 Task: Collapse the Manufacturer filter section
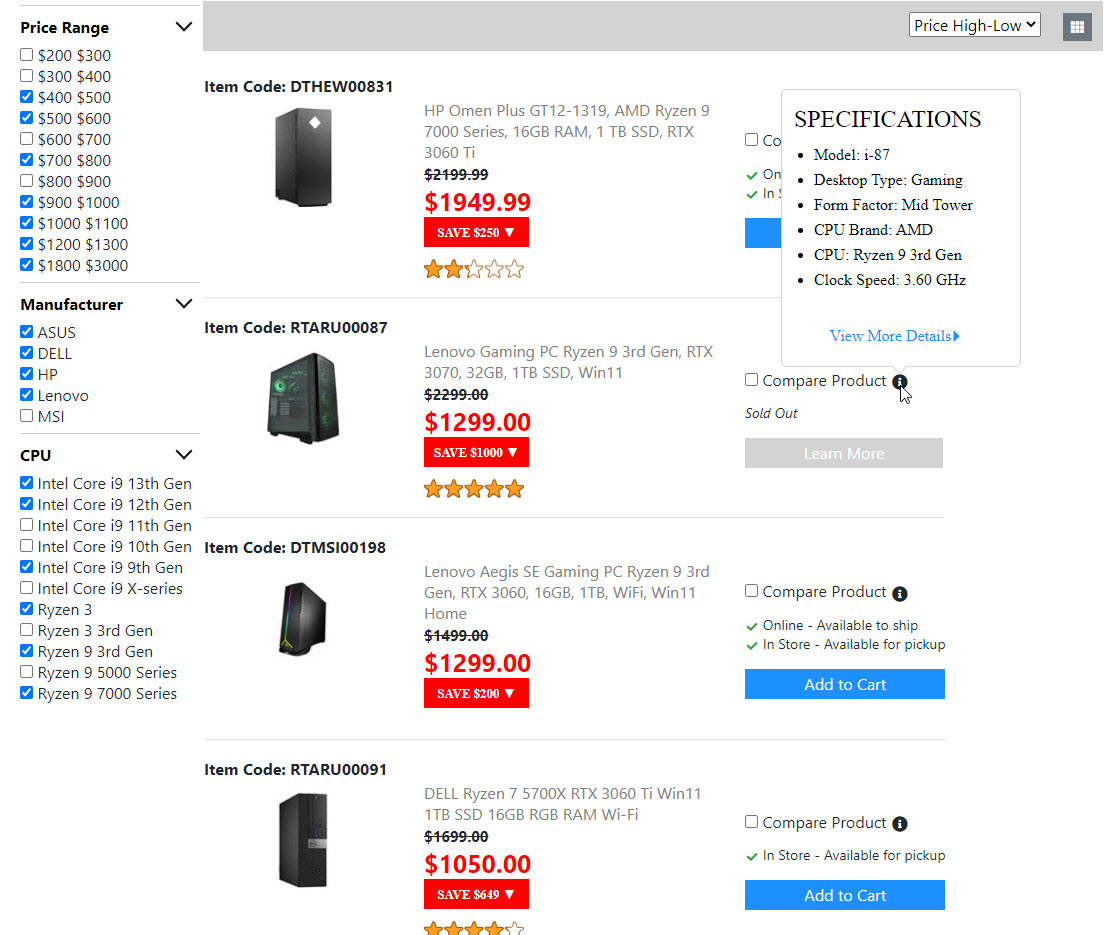(x=183, y=304)
